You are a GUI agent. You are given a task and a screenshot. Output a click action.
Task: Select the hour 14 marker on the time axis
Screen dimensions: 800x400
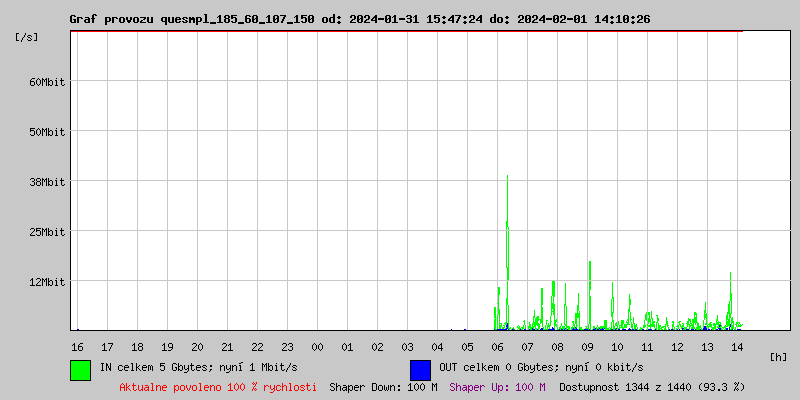(x=737, y=346)
